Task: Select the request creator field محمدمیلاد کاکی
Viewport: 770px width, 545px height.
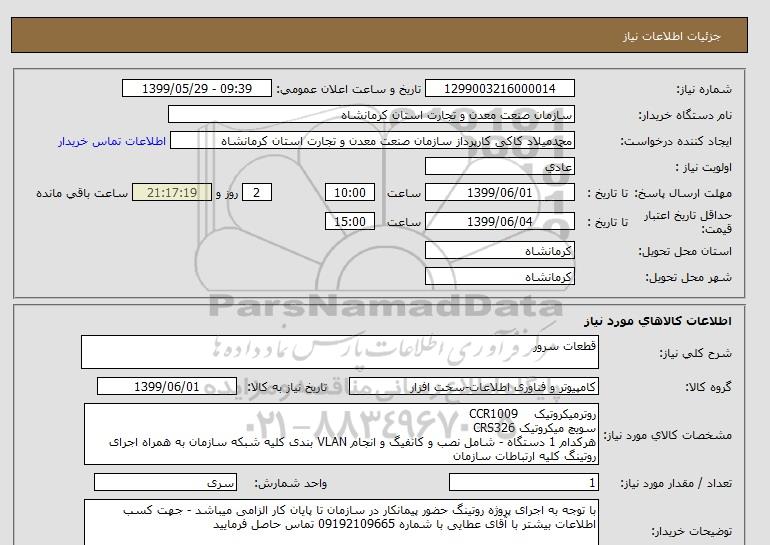Action: pos(372,141)
